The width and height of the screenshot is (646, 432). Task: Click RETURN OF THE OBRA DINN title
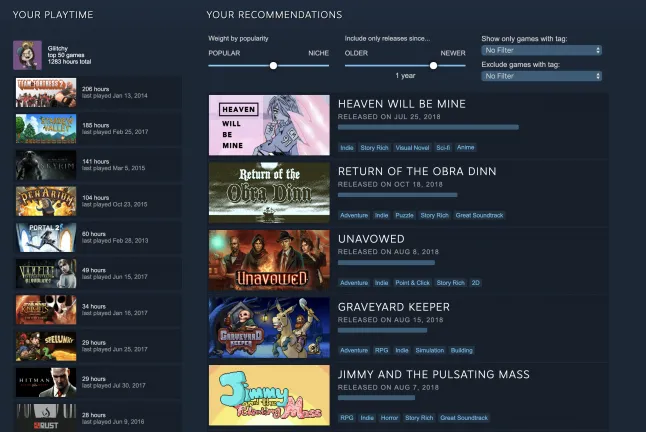coord(417,171)
